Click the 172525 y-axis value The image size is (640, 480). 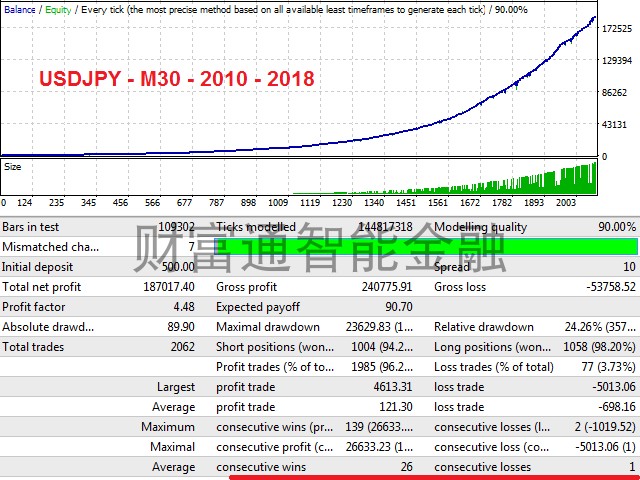(x=617, y=29)
